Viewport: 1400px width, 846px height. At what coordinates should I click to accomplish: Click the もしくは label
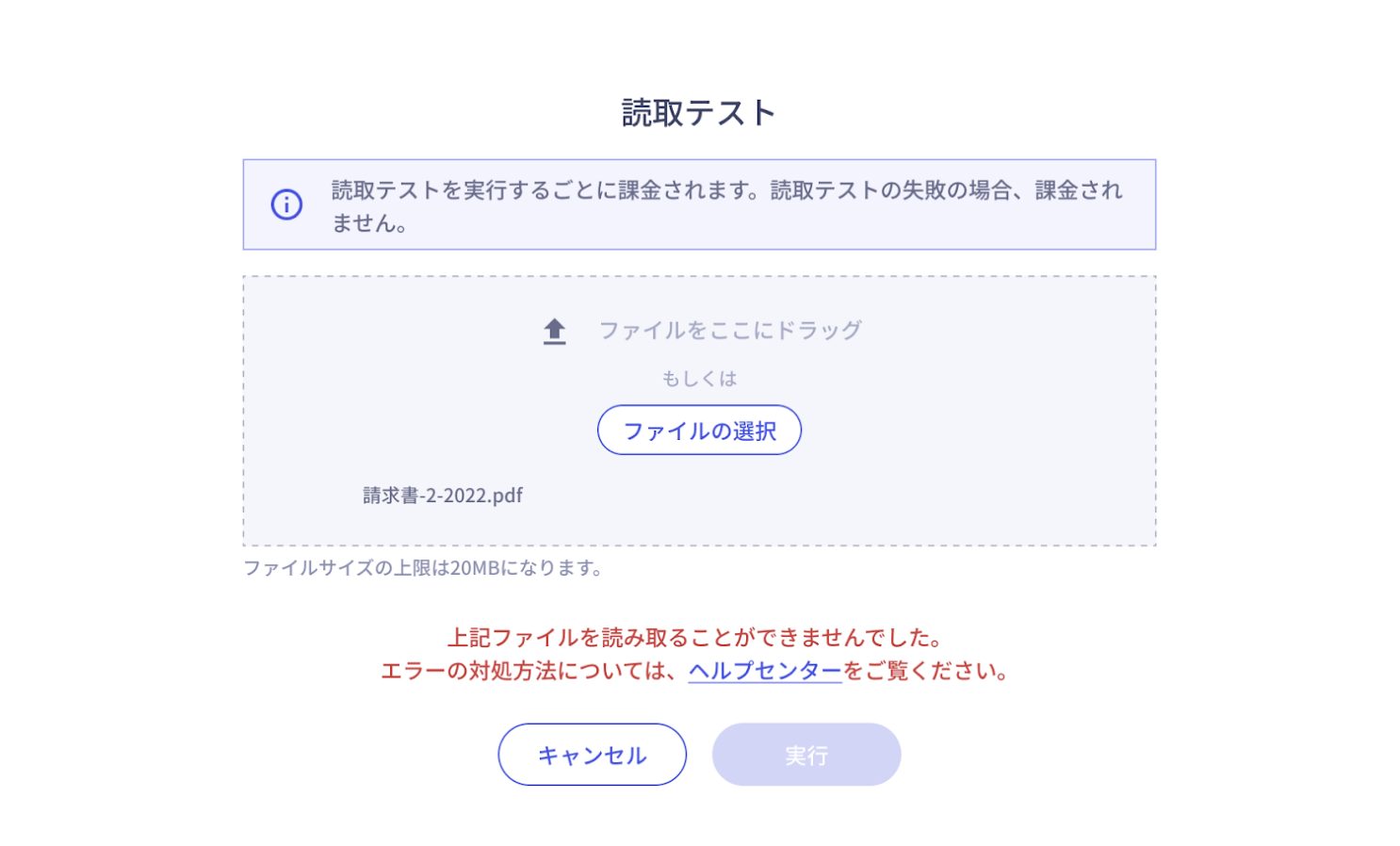point(699,379)
